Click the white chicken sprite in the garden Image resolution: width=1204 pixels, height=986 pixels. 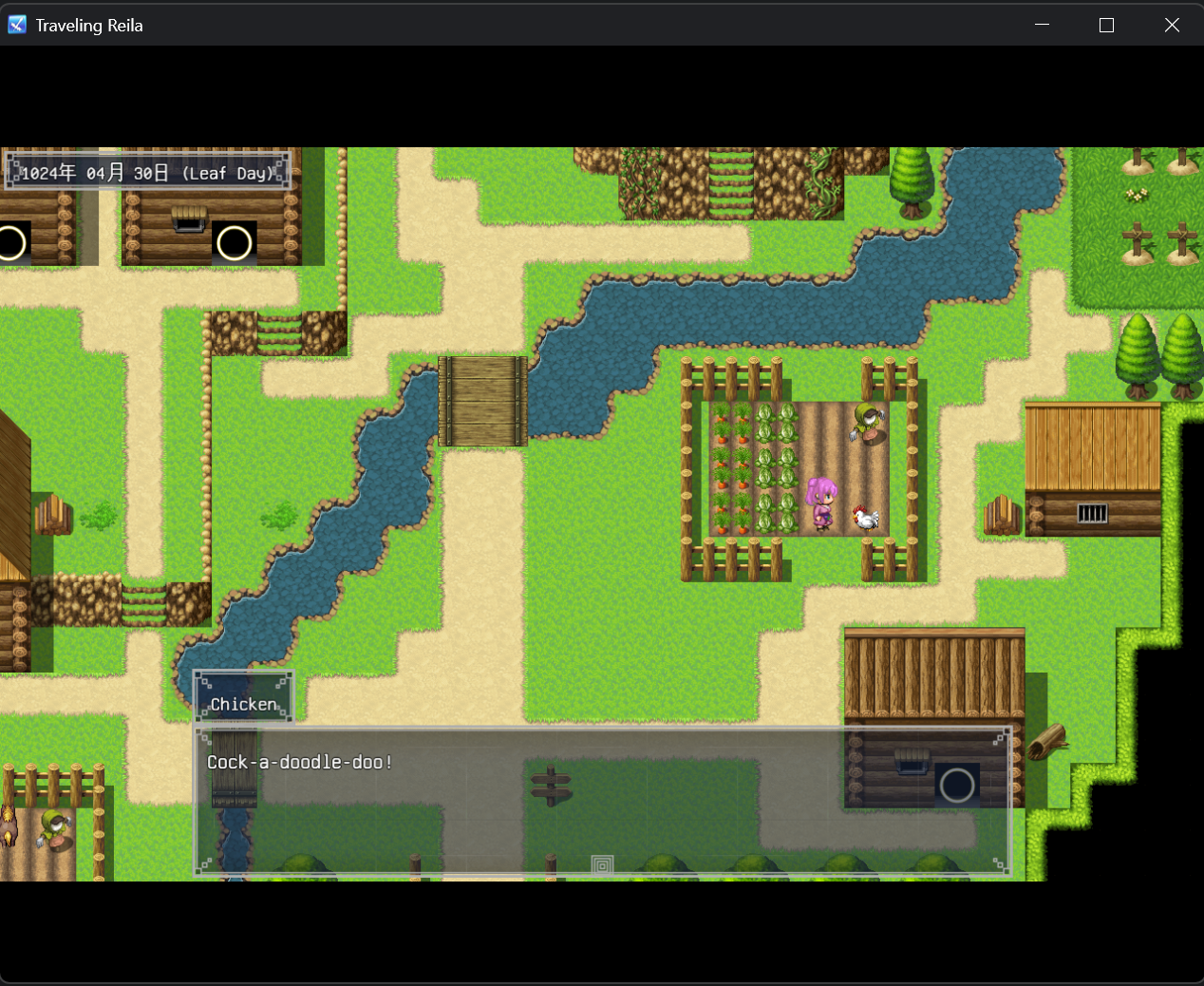point(865,518)
